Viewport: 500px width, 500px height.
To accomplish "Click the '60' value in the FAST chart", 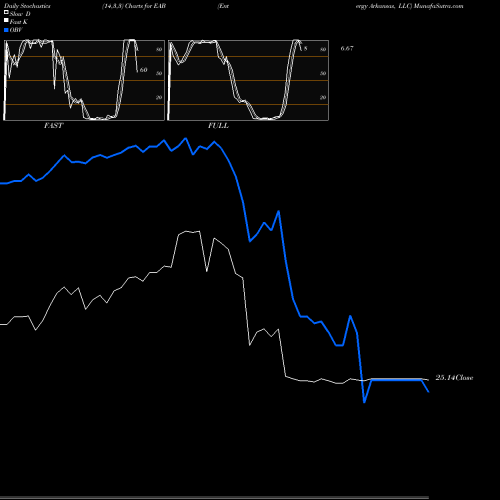I will [143, 70].
